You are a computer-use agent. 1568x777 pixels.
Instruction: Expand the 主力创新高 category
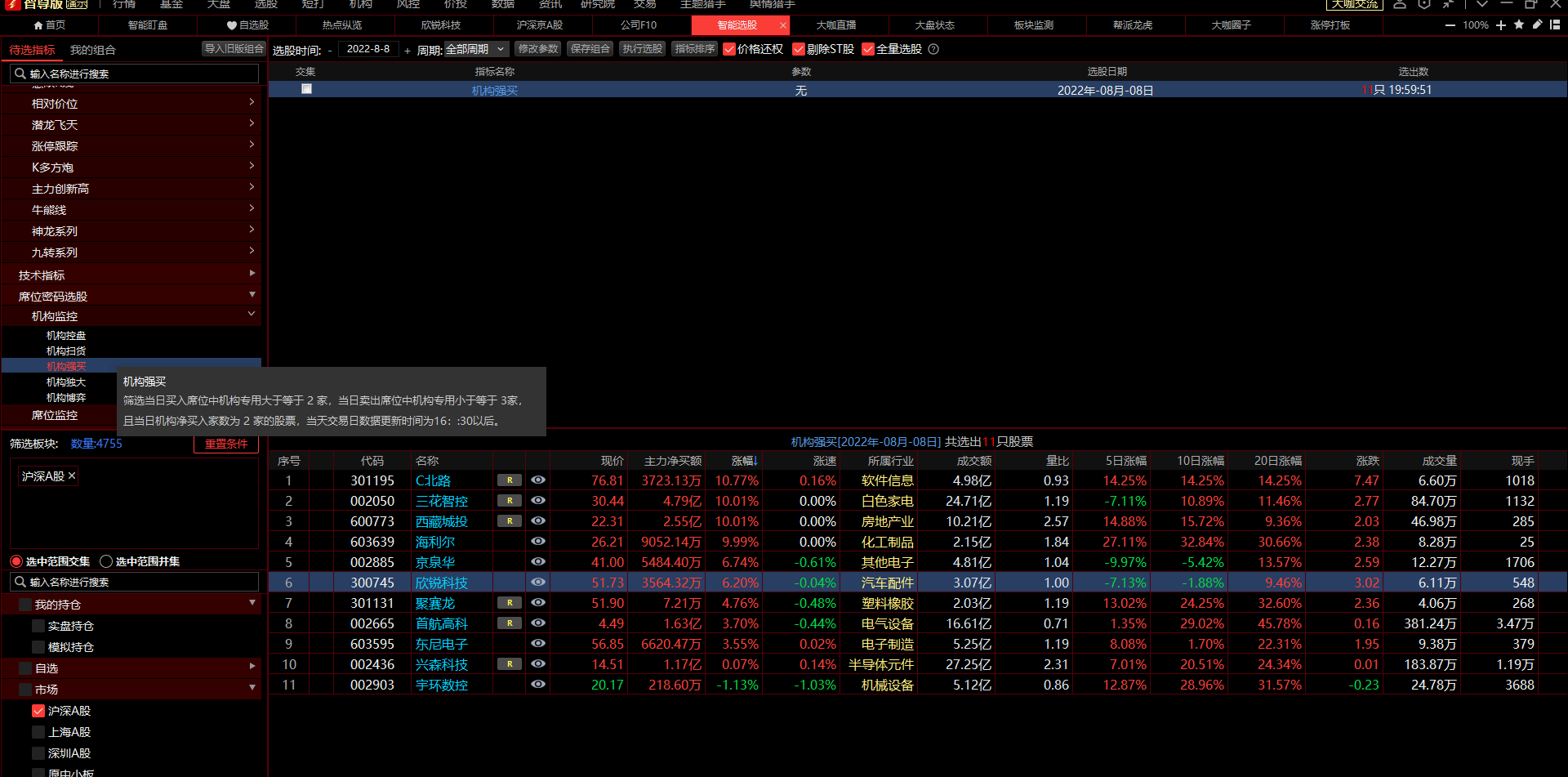point(252,187)
